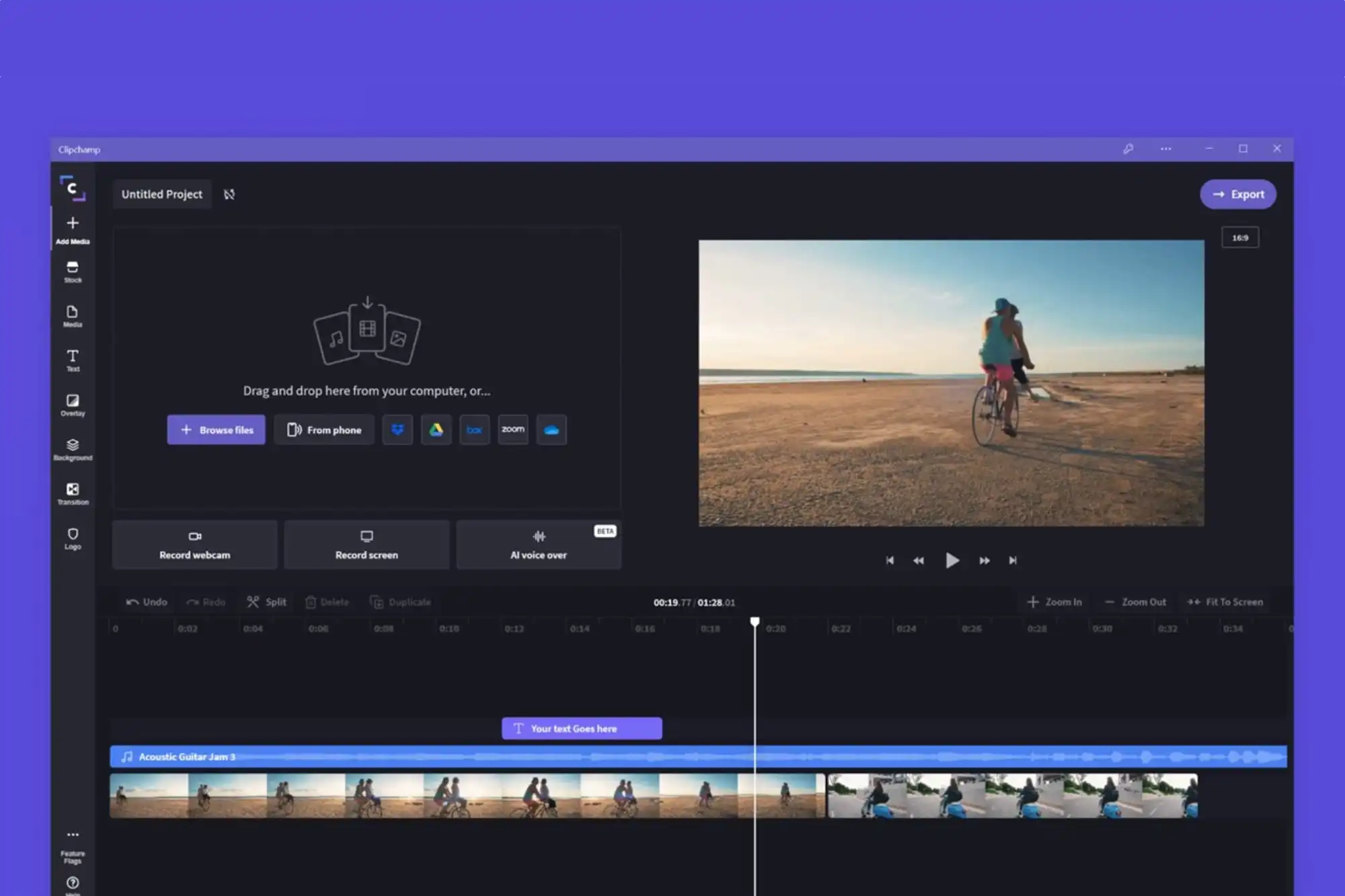Image resolution: width=1345 pixels, height=896 pixels.
Task: Import from Dropbox
Action: click(x=397, y=430)
